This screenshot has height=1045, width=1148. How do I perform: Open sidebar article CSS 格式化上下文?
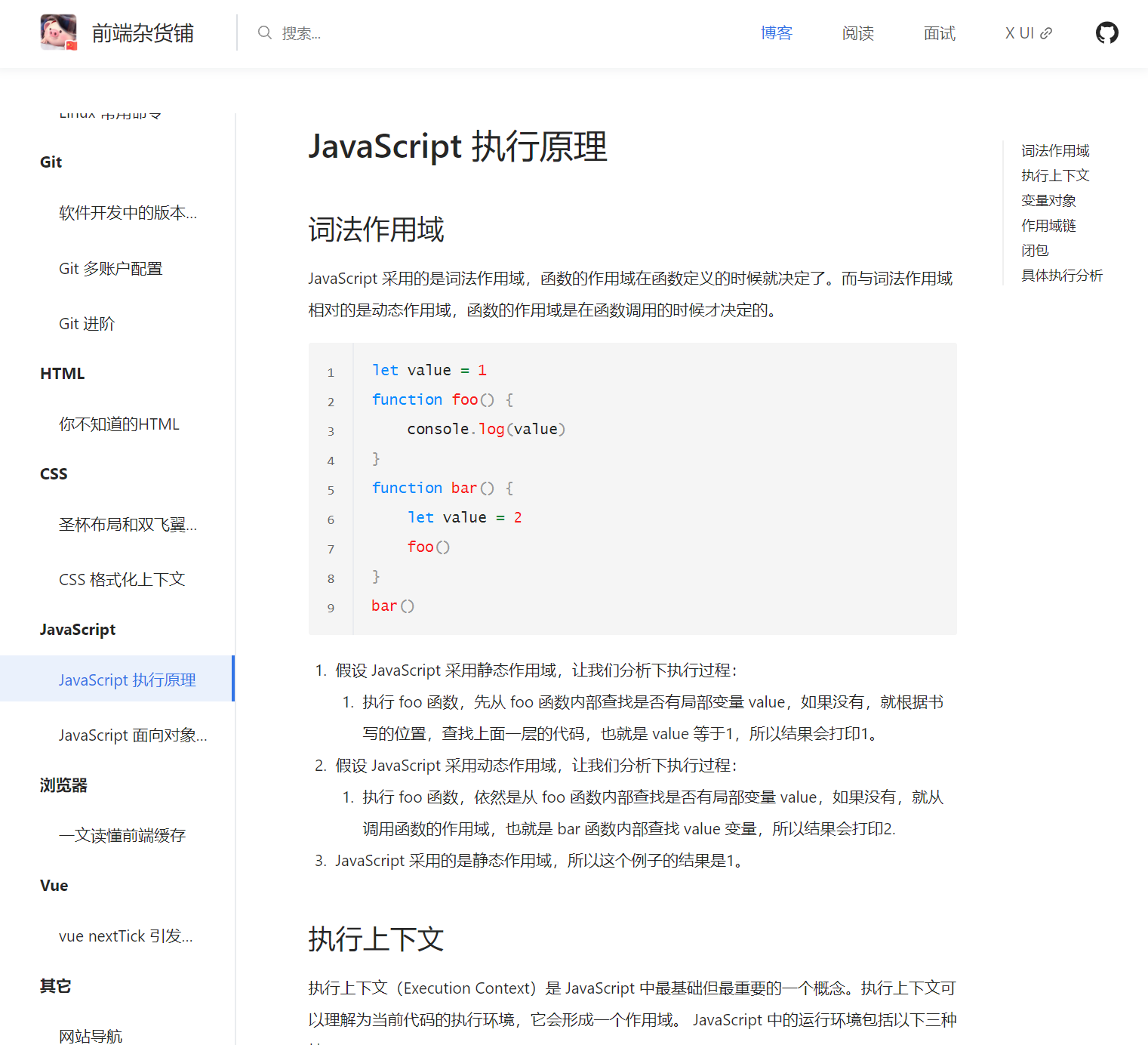tap(122, 580)
